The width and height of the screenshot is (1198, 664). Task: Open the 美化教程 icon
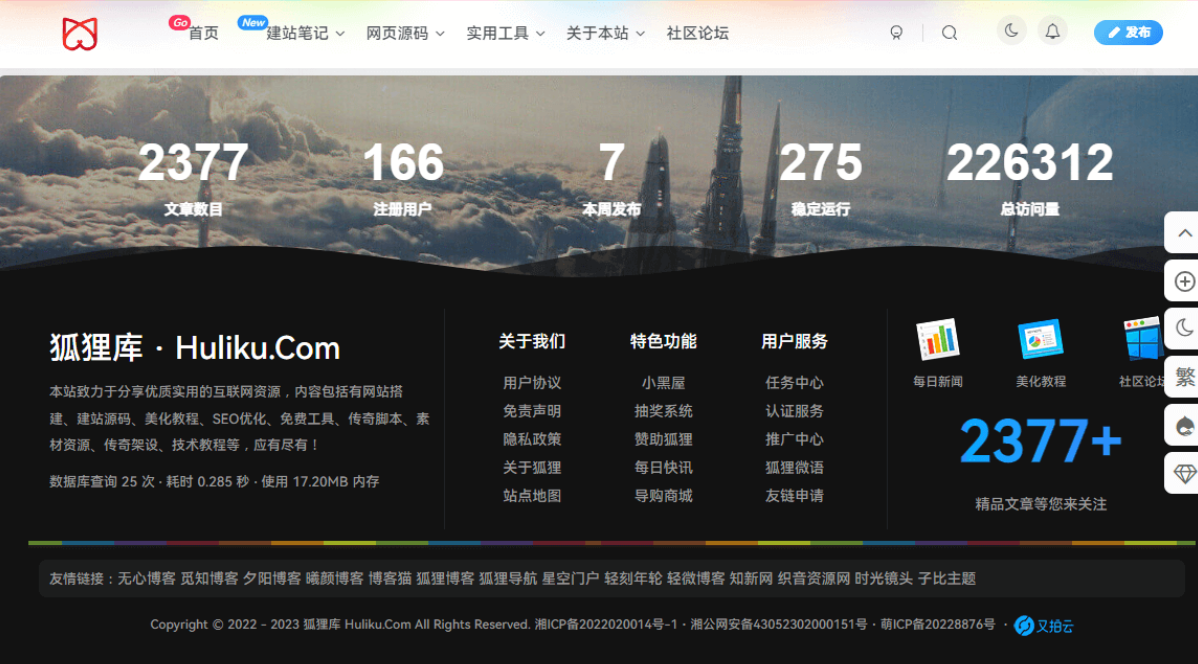1041,338
